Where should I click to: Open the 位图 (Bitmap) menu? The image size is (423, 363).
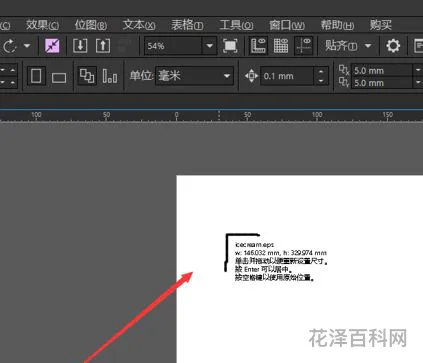(x=91, y=25)
